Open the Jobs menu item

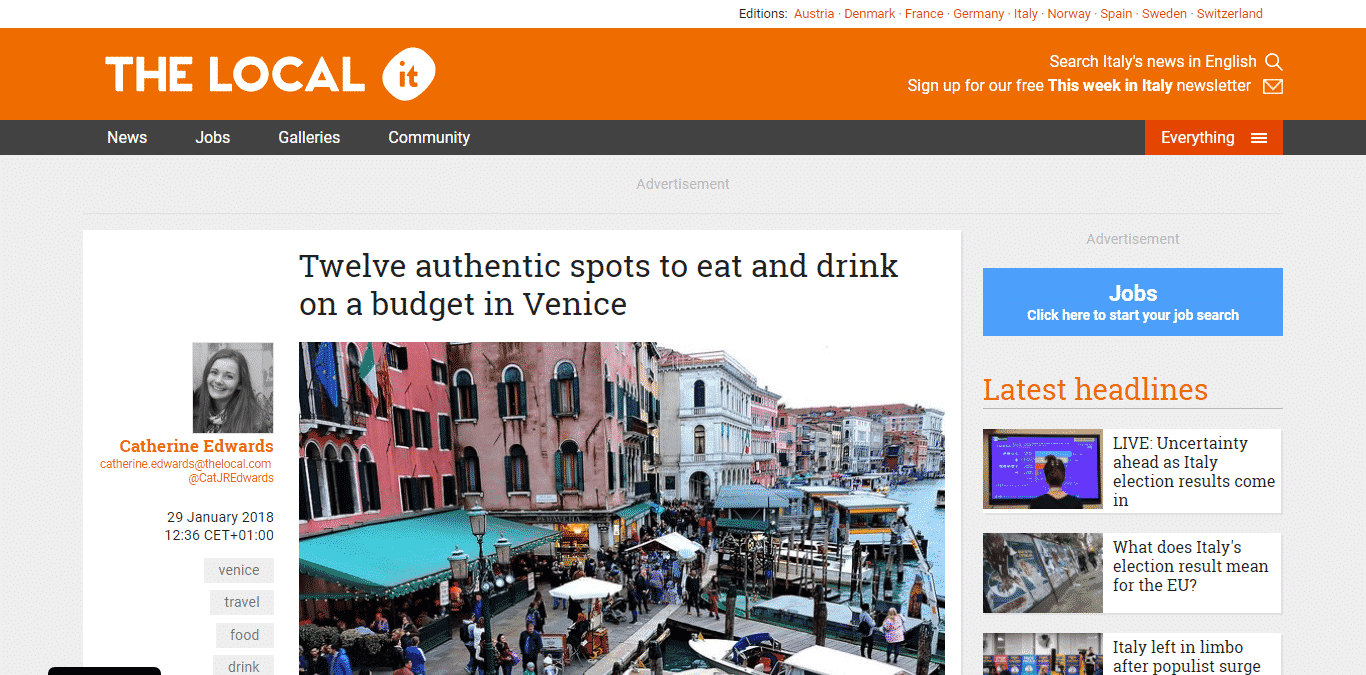point(212,138)
